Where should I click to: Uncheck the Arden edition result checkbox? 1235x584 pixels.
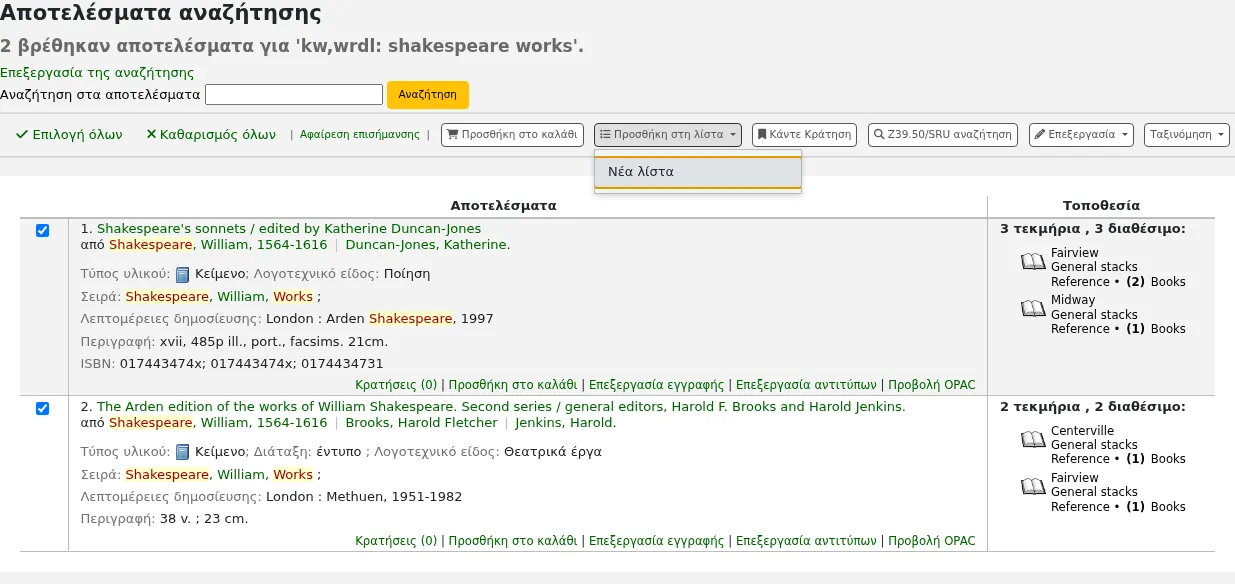click(x=42, y=409)
